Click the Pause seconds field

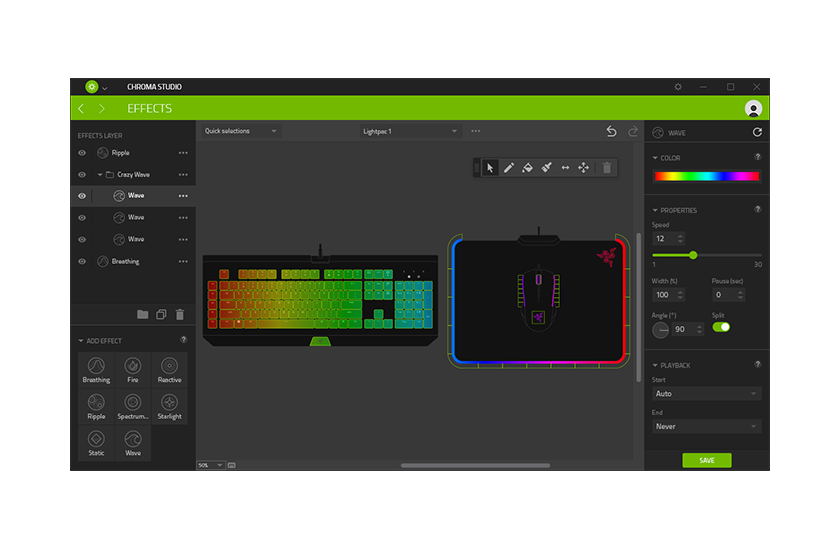[x=729, y=295]
